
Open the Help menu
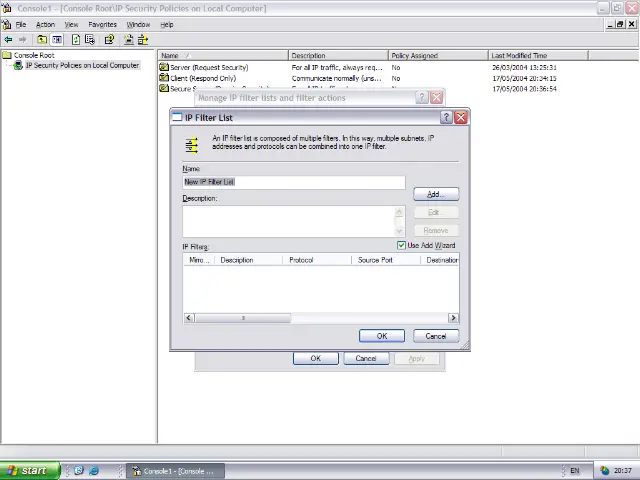point(167,24)
